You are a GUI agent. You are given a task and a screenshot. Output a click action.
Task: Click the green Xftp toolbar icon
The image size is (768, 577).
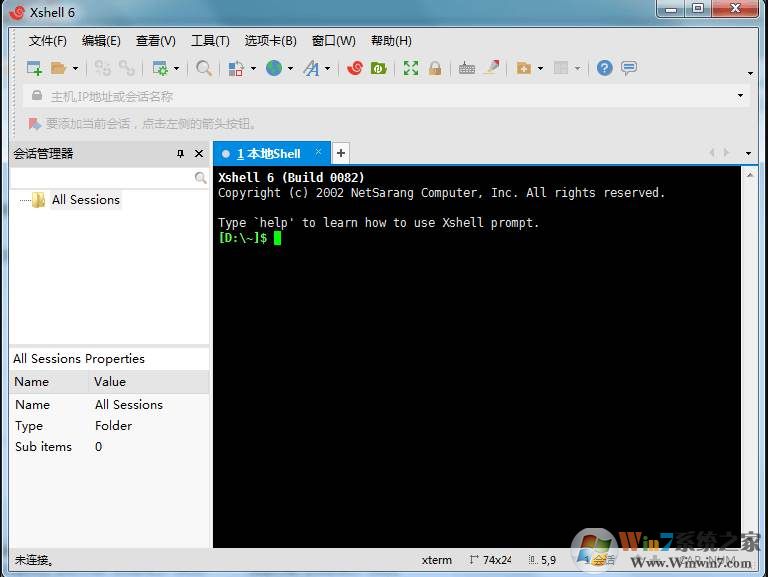[x=379, y=68]
